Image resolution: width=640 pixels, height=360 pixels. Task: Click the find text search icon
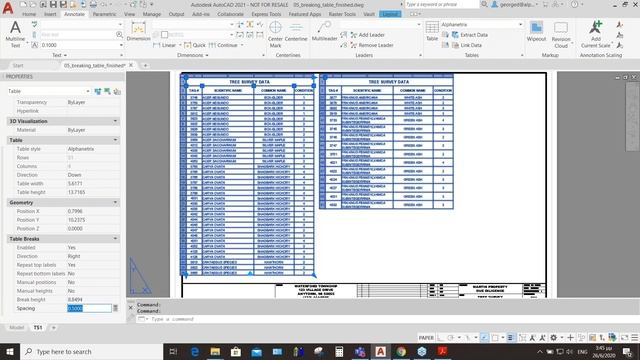pos(119,35)
